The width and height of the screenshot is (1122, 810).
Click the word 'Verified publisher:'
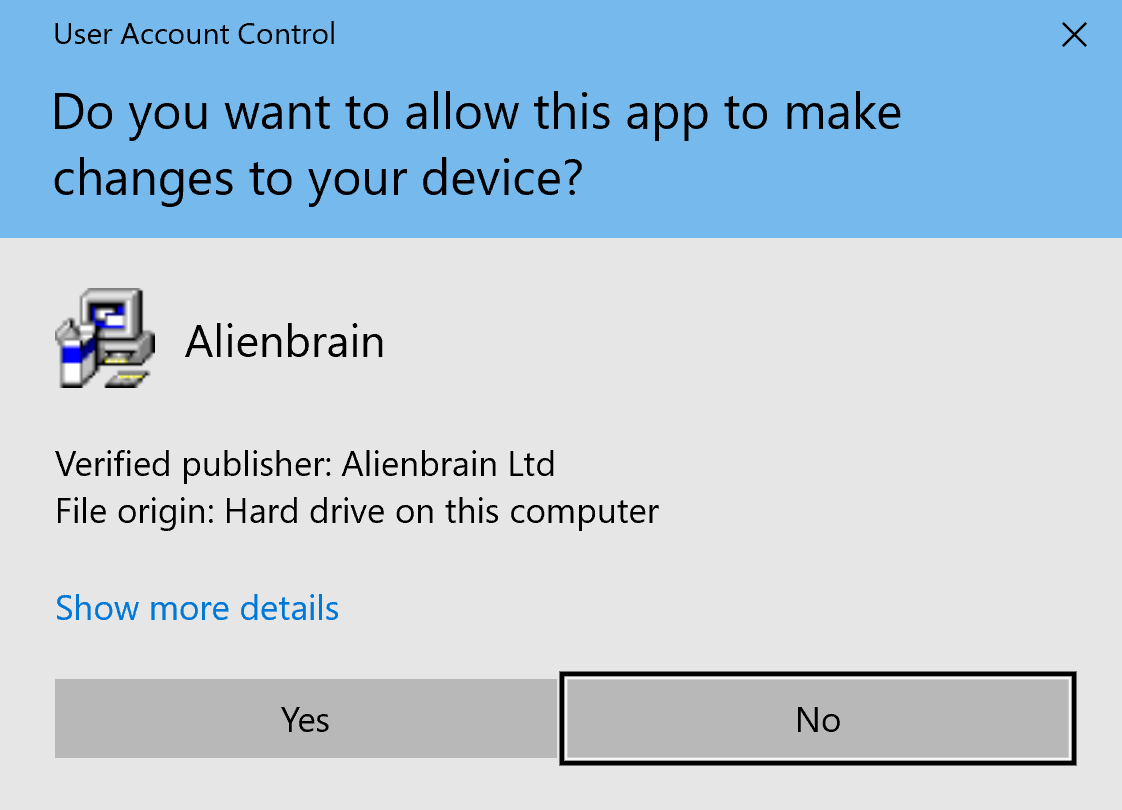coord(193,464)
